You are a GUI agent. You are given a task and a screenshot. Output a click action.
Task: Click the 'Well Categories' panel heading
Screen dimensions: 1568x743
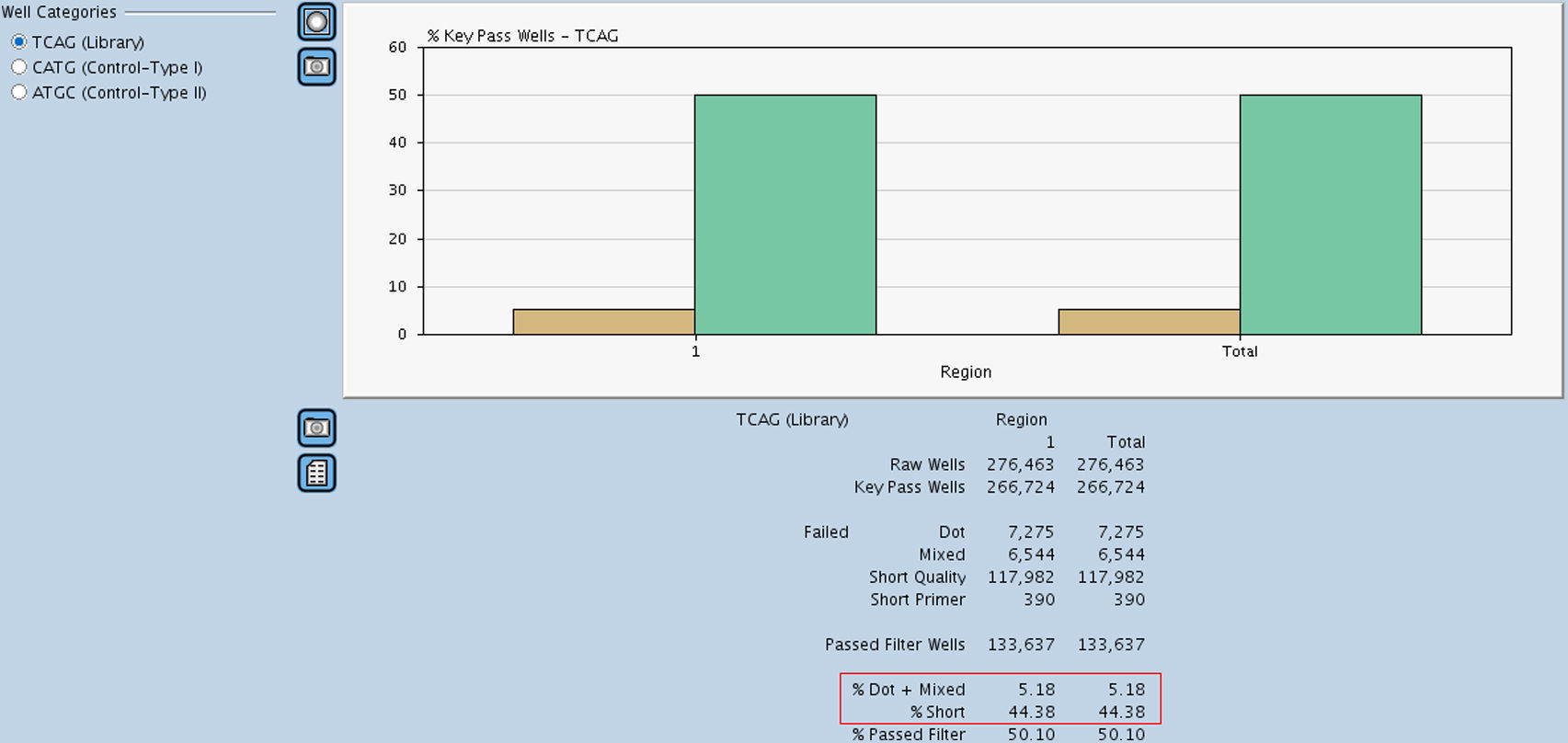59,12
